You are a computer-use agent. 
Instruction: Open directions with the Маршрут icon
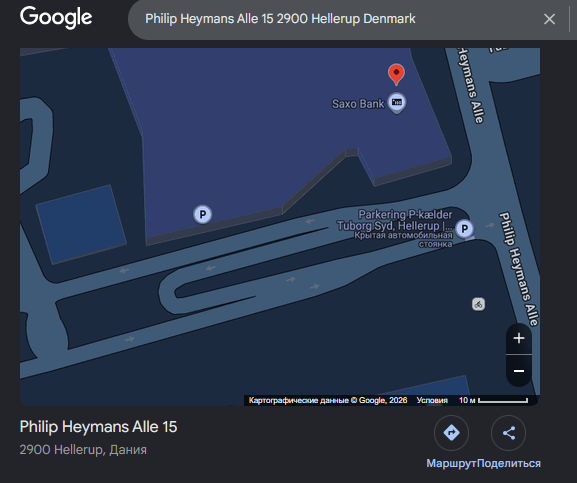451,433
